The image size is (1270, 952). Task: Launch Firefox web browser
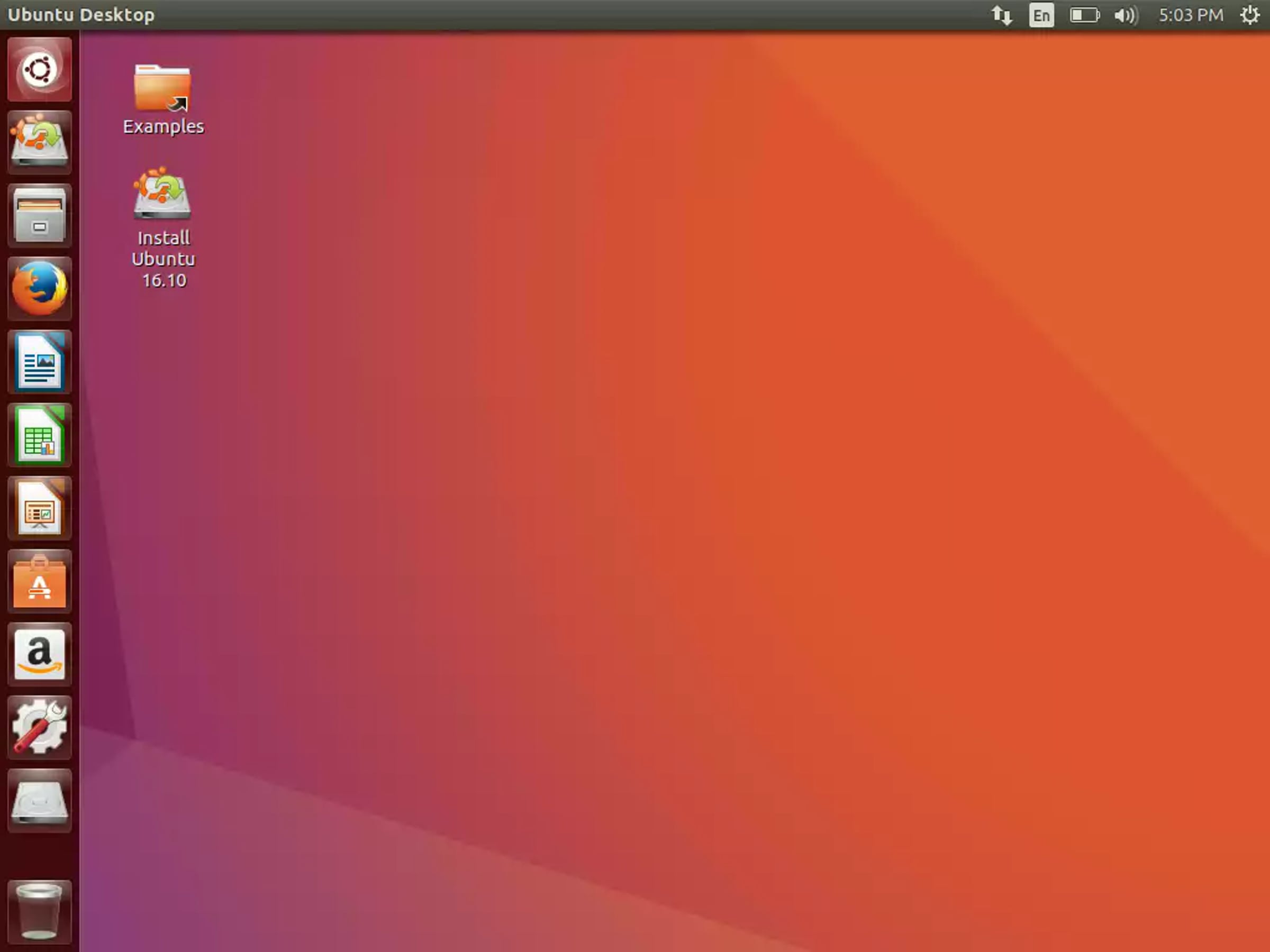pyautogui.click(x=40, y=289)
